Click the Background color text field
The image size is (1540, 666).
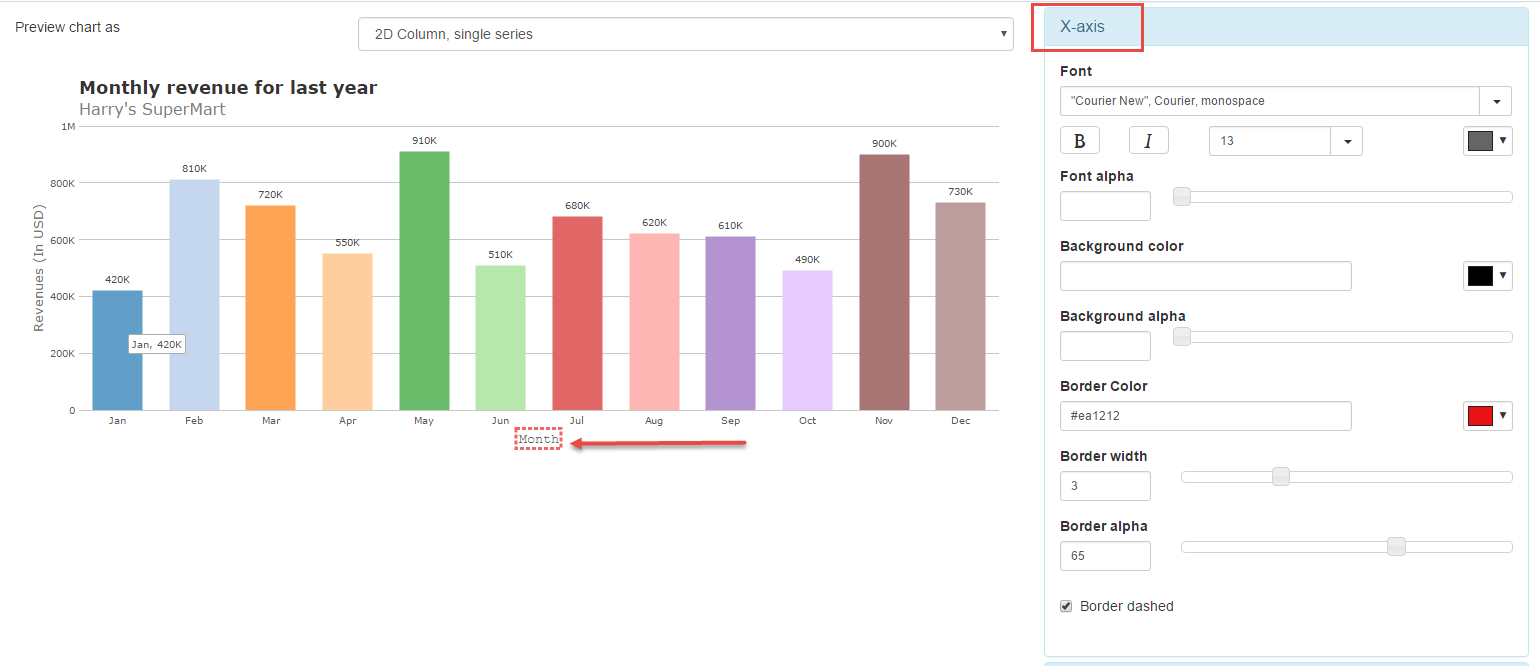[x=1205, y=276]
